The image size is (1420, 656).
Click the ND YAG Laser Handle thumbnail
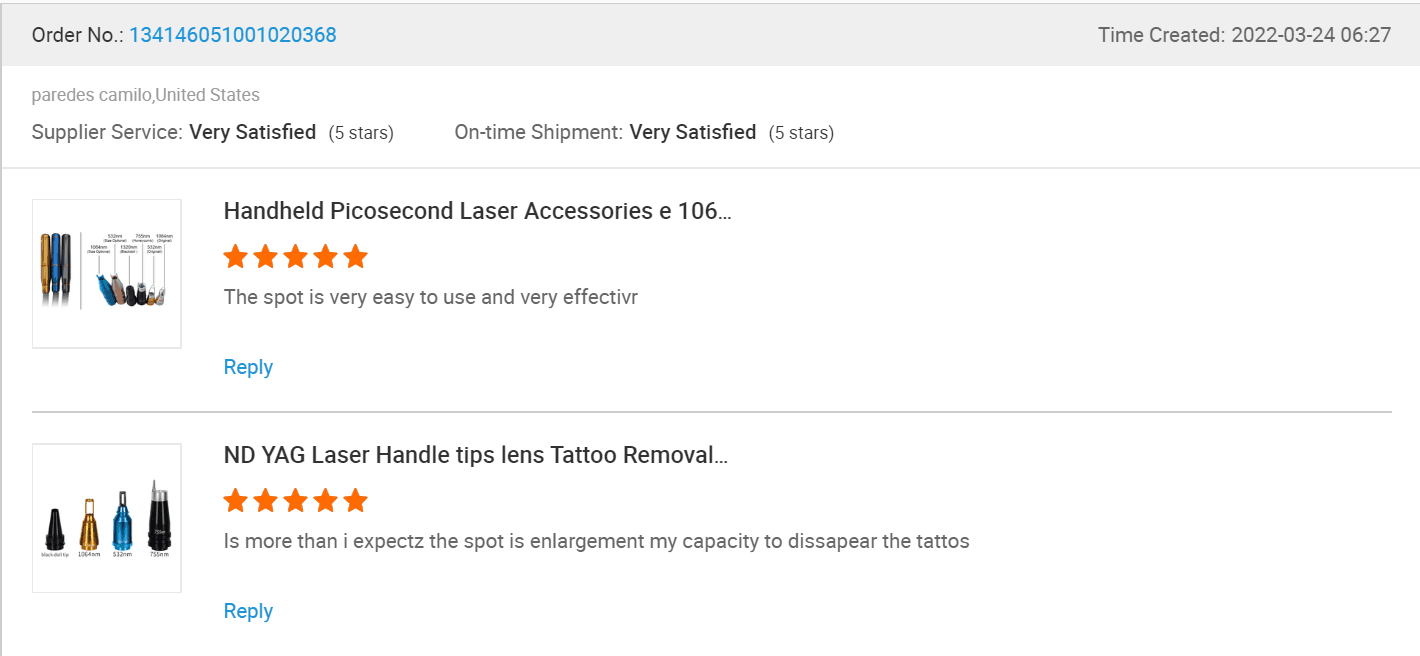[107, 518]
